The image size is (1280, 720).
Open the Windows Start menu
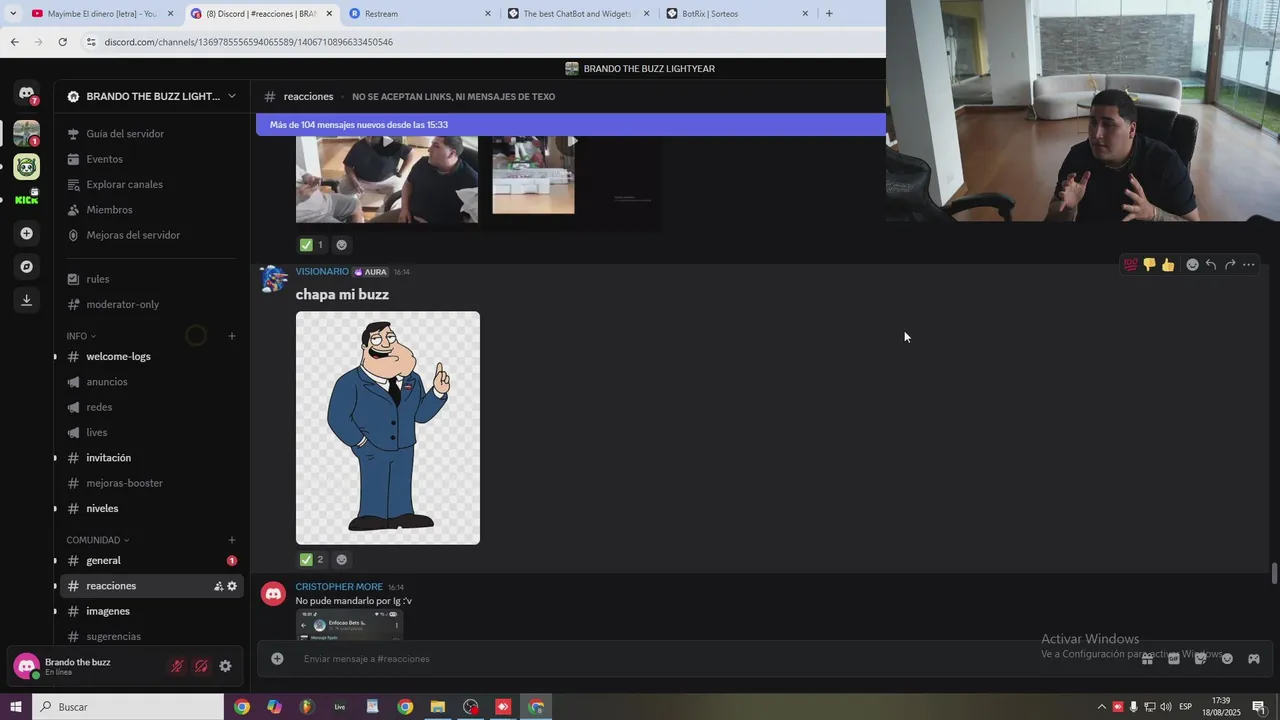[x=16, y=707]
